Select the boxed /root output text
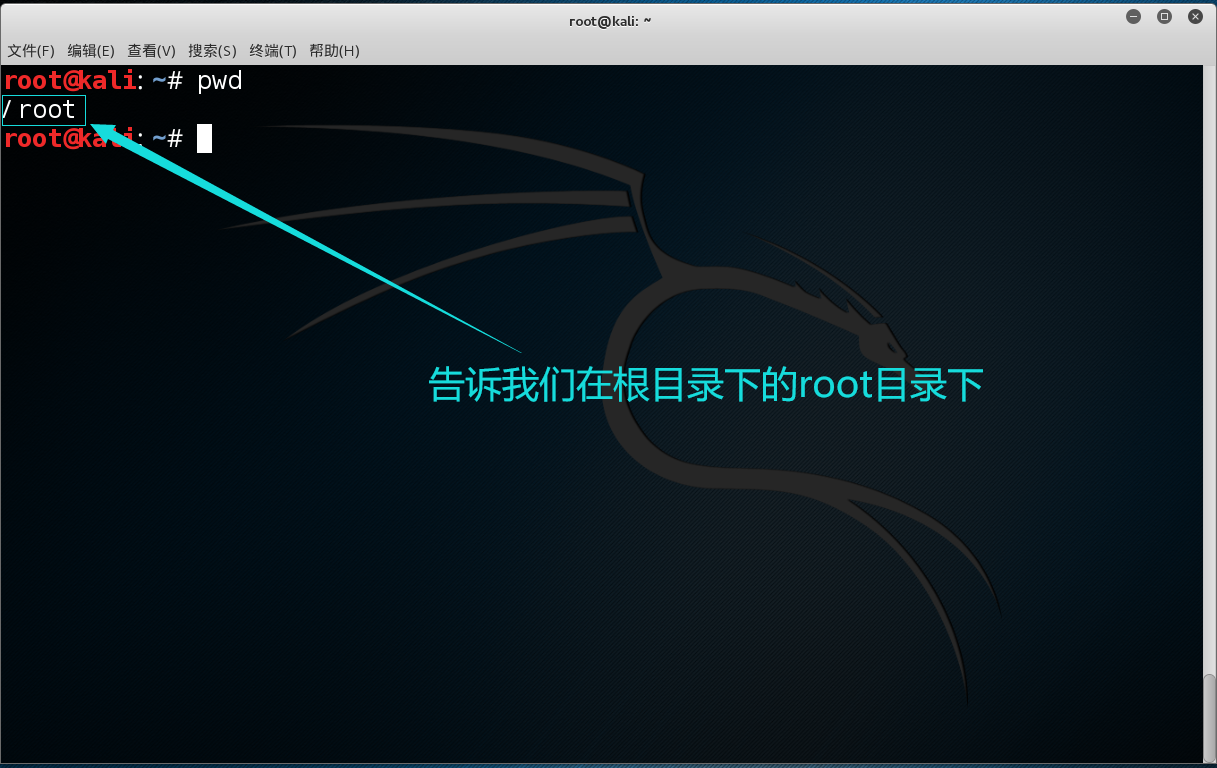 pyautogui.click(x=42, y=110)
